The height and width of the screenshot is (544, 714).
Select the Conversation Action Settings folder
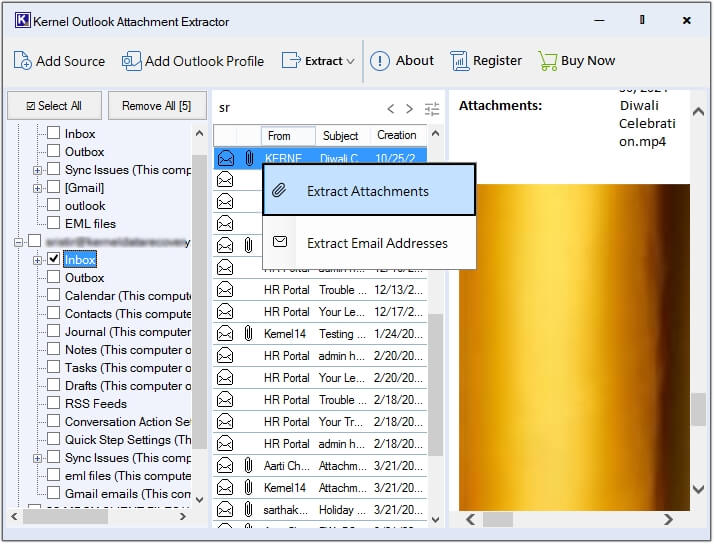click(128, 422)
